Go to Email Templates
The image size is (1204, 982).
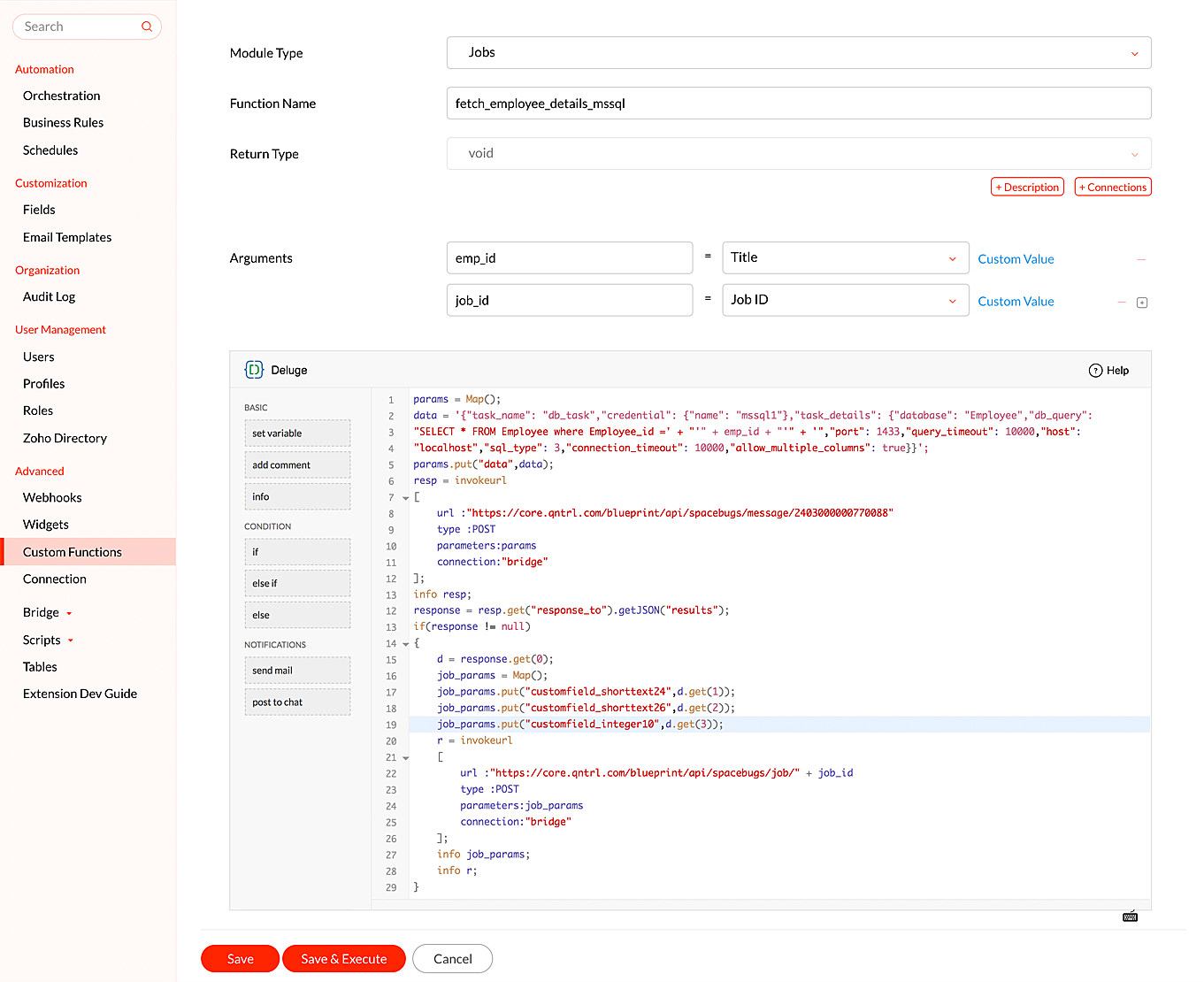coord(67,237)
